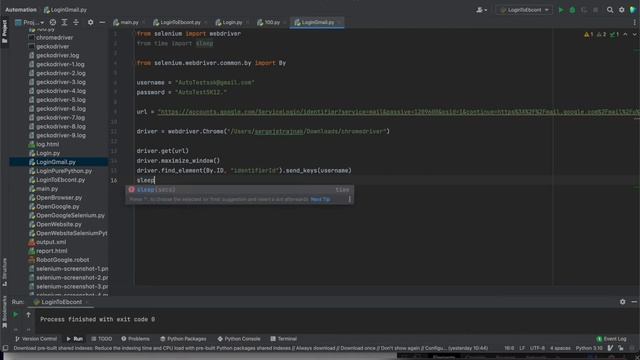Open the Project tool window sidebar button
This screenshot has height=360, width=640.
point(4,31)
